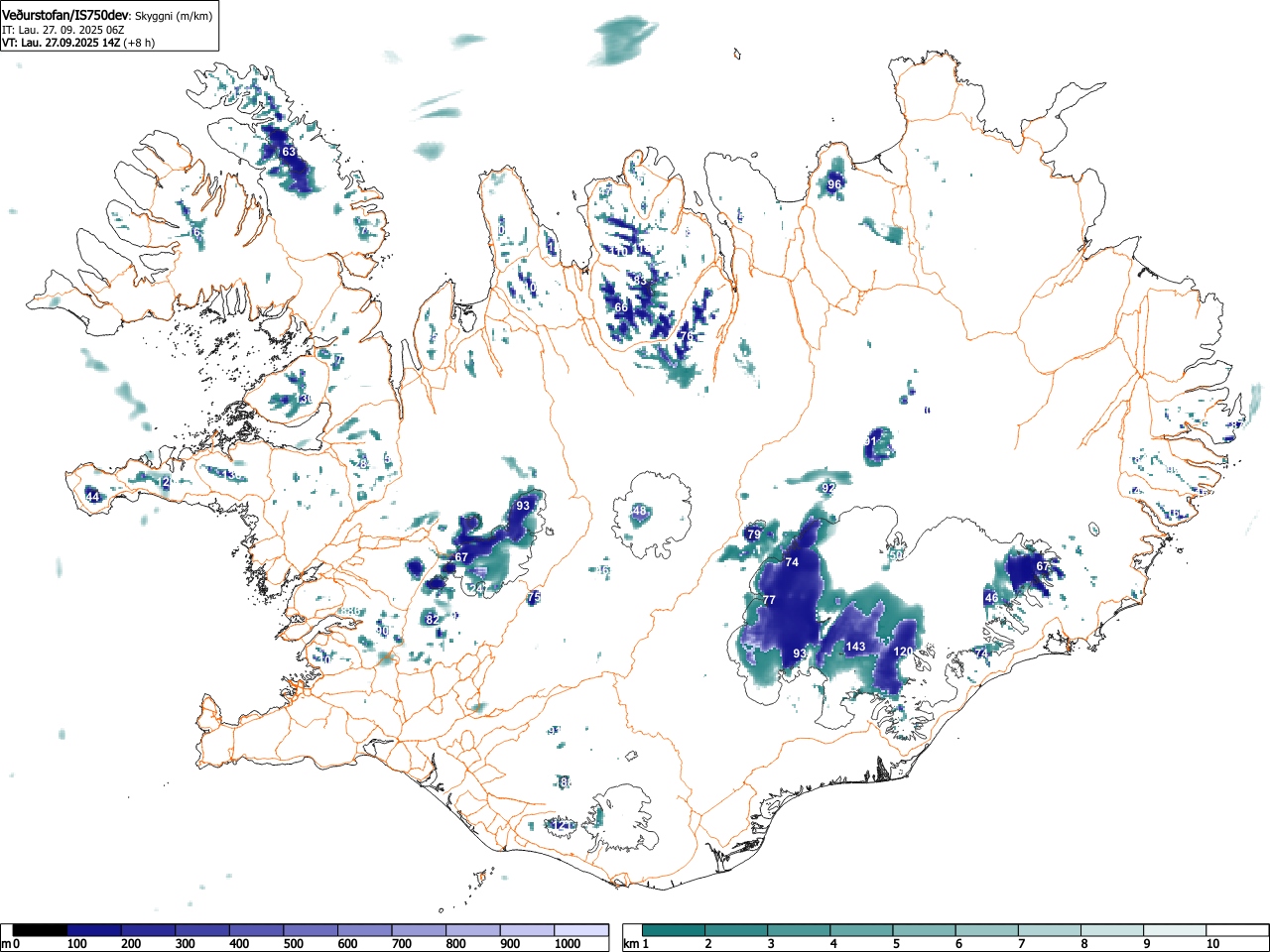Select the '77' value on the map
The width and height of the screenshot is (1270, 952).
point(769,601)
